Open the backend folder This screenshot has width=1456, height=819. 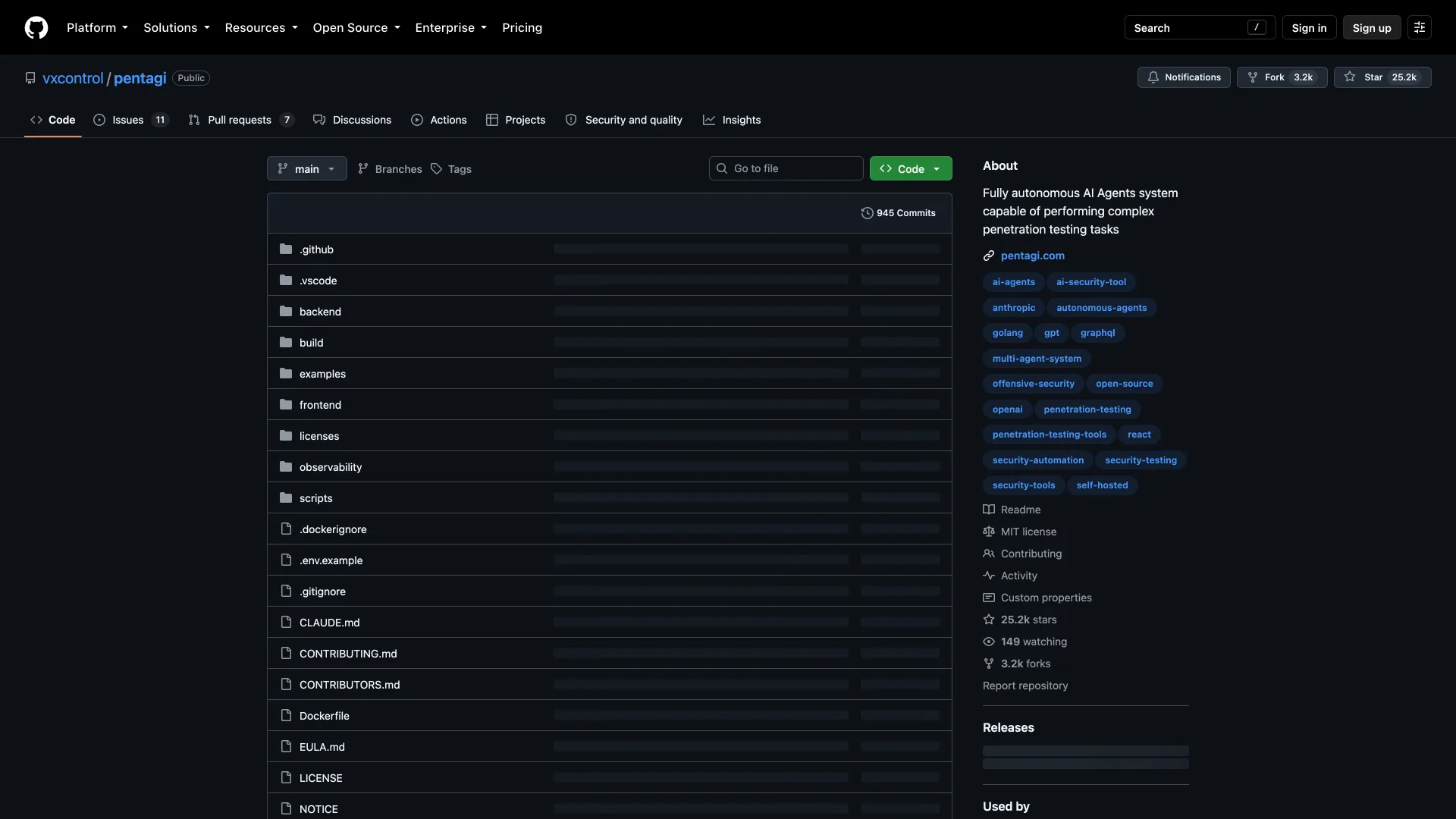point(320,312)
